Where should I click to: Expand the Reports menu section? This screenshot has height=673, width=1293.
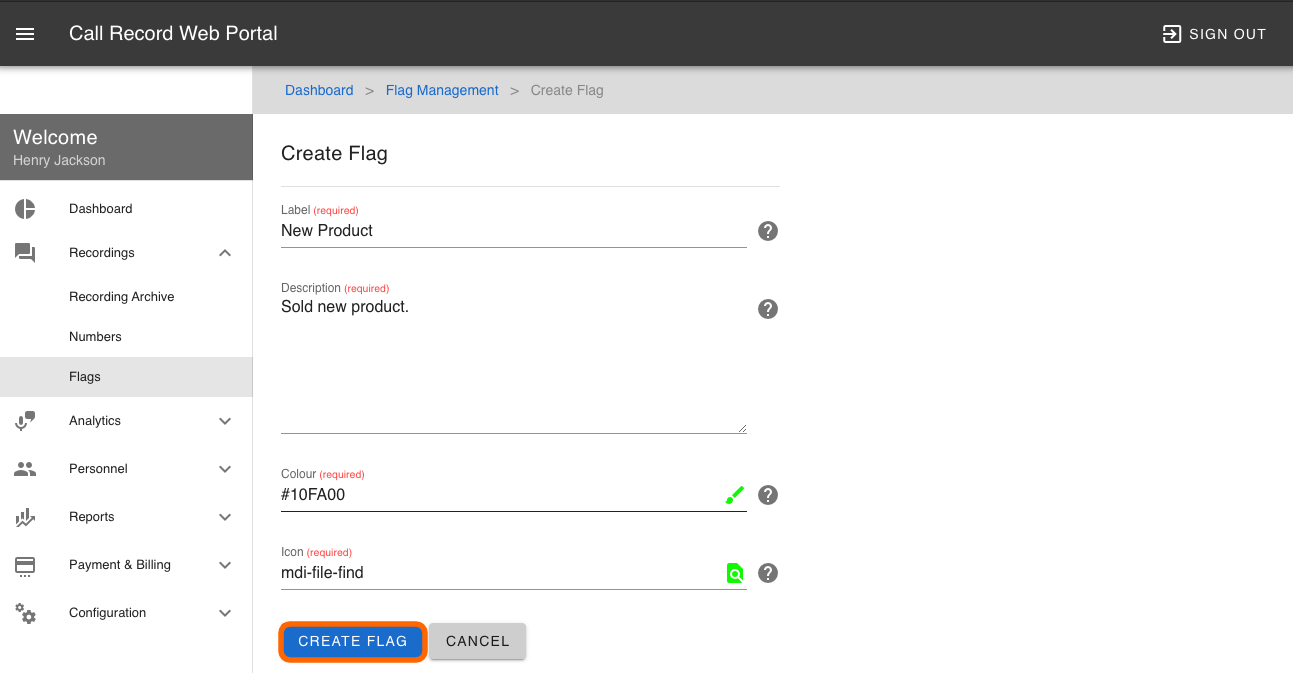[225, 517]
